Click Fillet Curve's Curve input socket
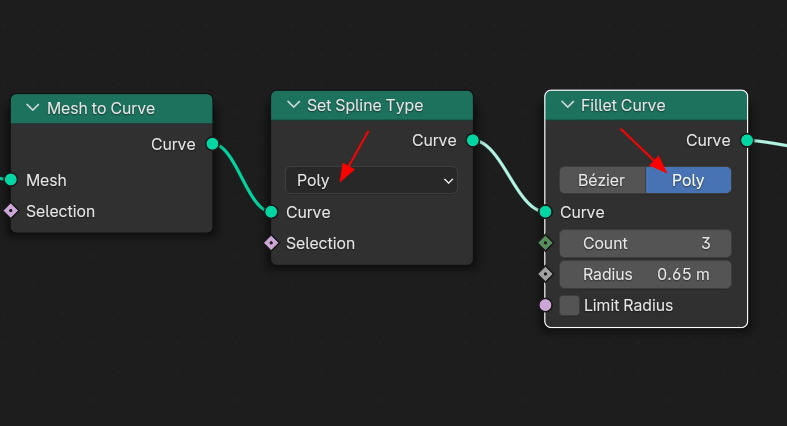Viewport: 787px width, 426px height. (x=546, y=212)
